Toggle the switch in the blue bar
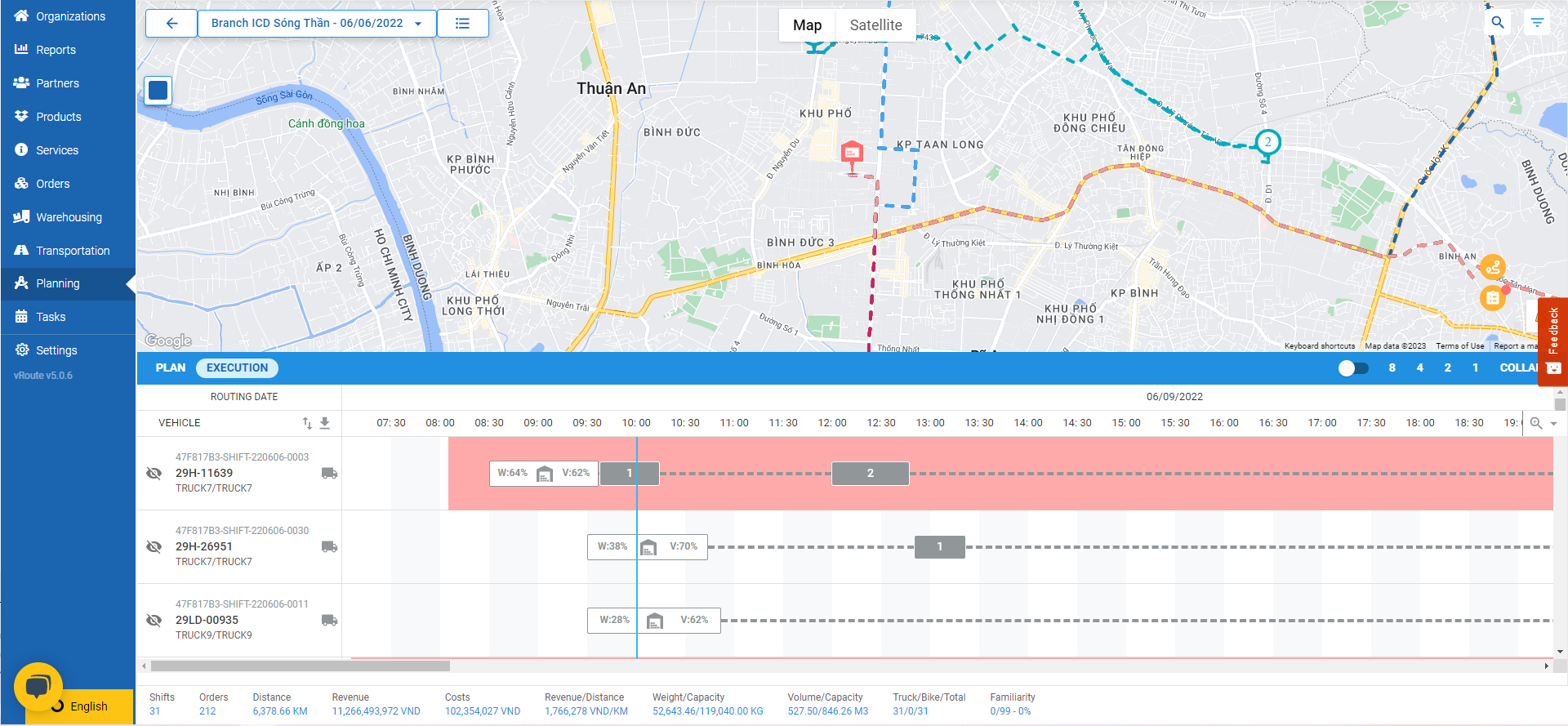Screen dimensions: 1568x726 (x=1353, y=368)
